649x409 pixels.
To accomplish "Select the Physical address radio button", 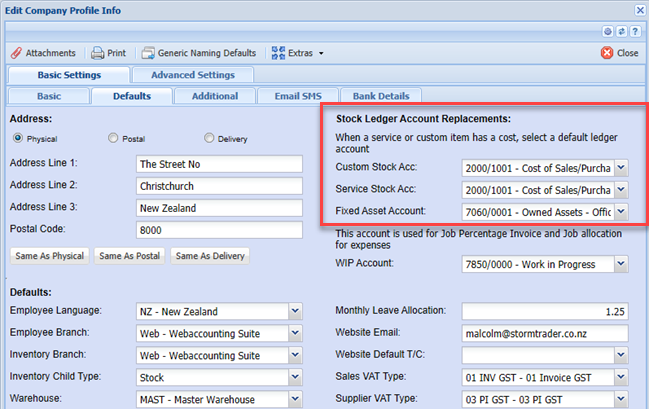I will [17, 139].
